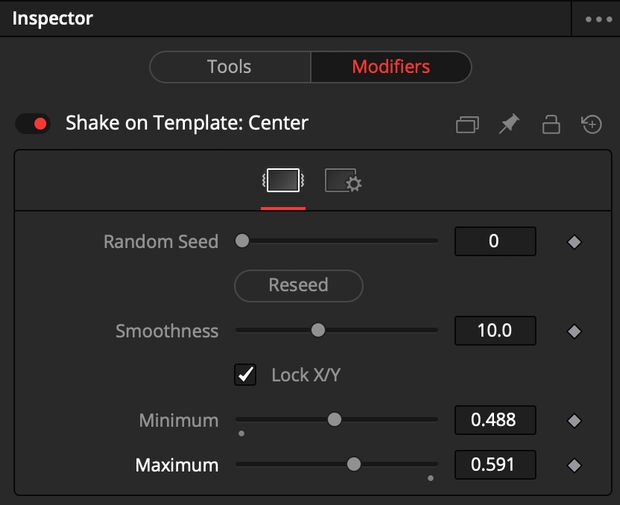Uncheck the Lock X/Y checkbox

click(245, 375)
